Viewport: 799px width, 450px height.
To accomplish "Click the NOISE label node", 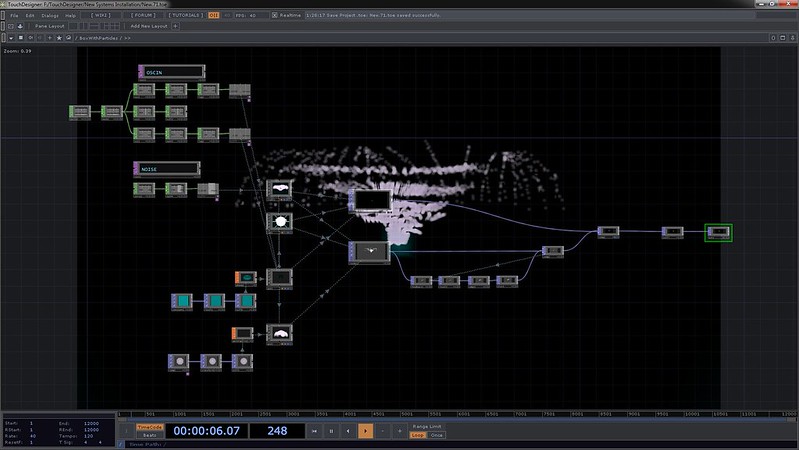I will tap(166, 169).
